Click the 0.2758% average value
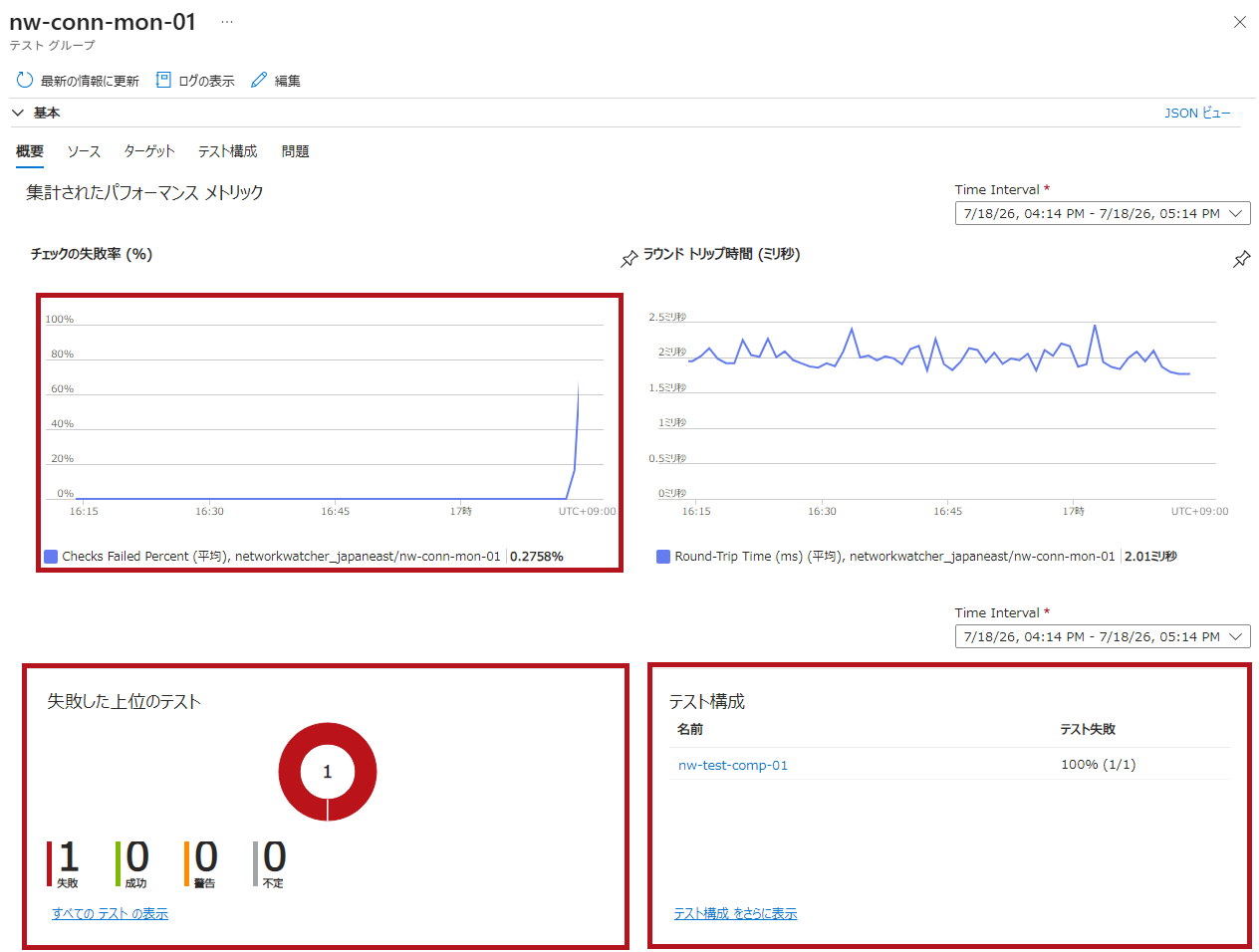1259x952 pixels. click(x=537, y=557)
